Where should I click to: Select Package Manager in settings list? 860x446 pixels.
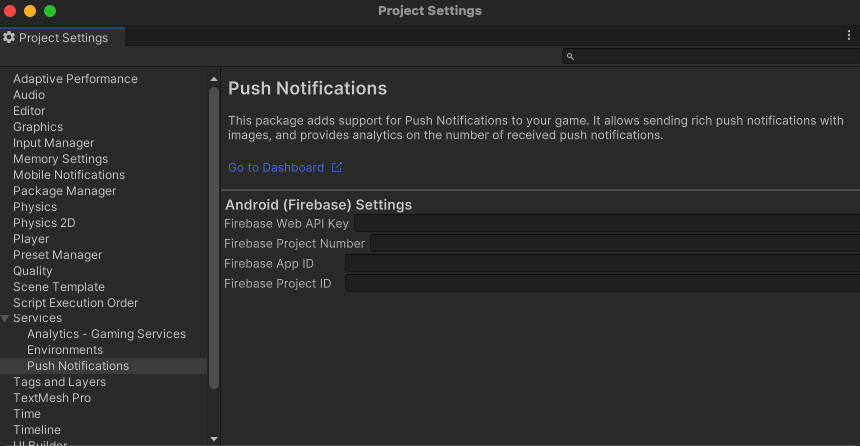pos(64,191)
